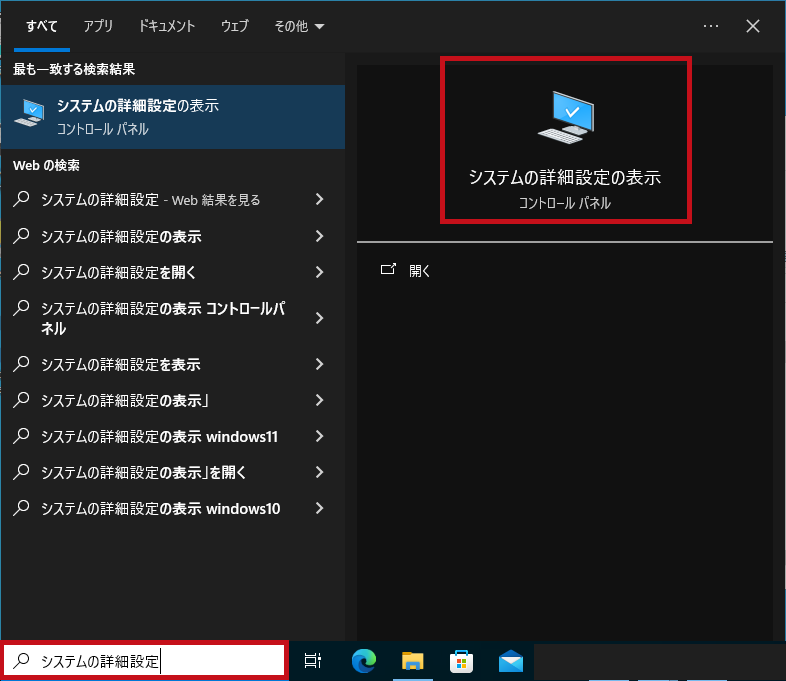Click search icon beside システムの詳細設定の表示 windows10
This screenshot has width=786, height=681.
[21, 508]
